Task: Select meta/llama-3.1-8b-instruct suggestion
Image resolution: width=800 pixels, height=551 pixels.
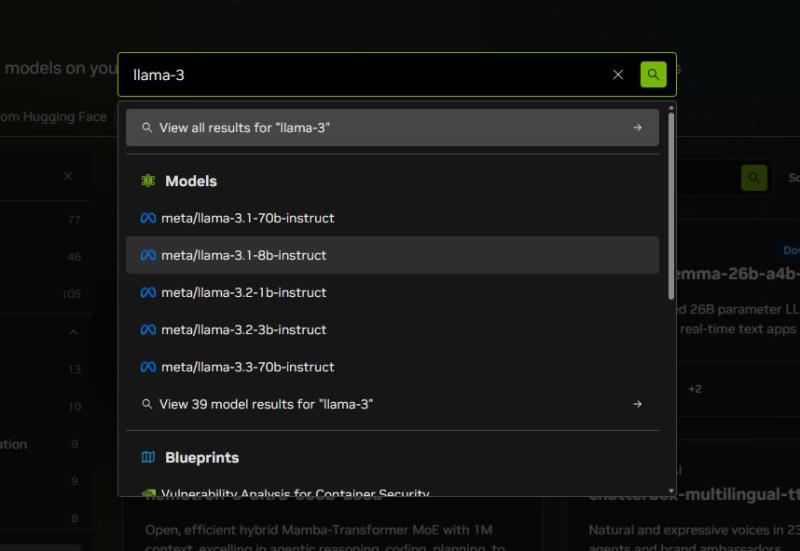Action: [x=392, y=255]
